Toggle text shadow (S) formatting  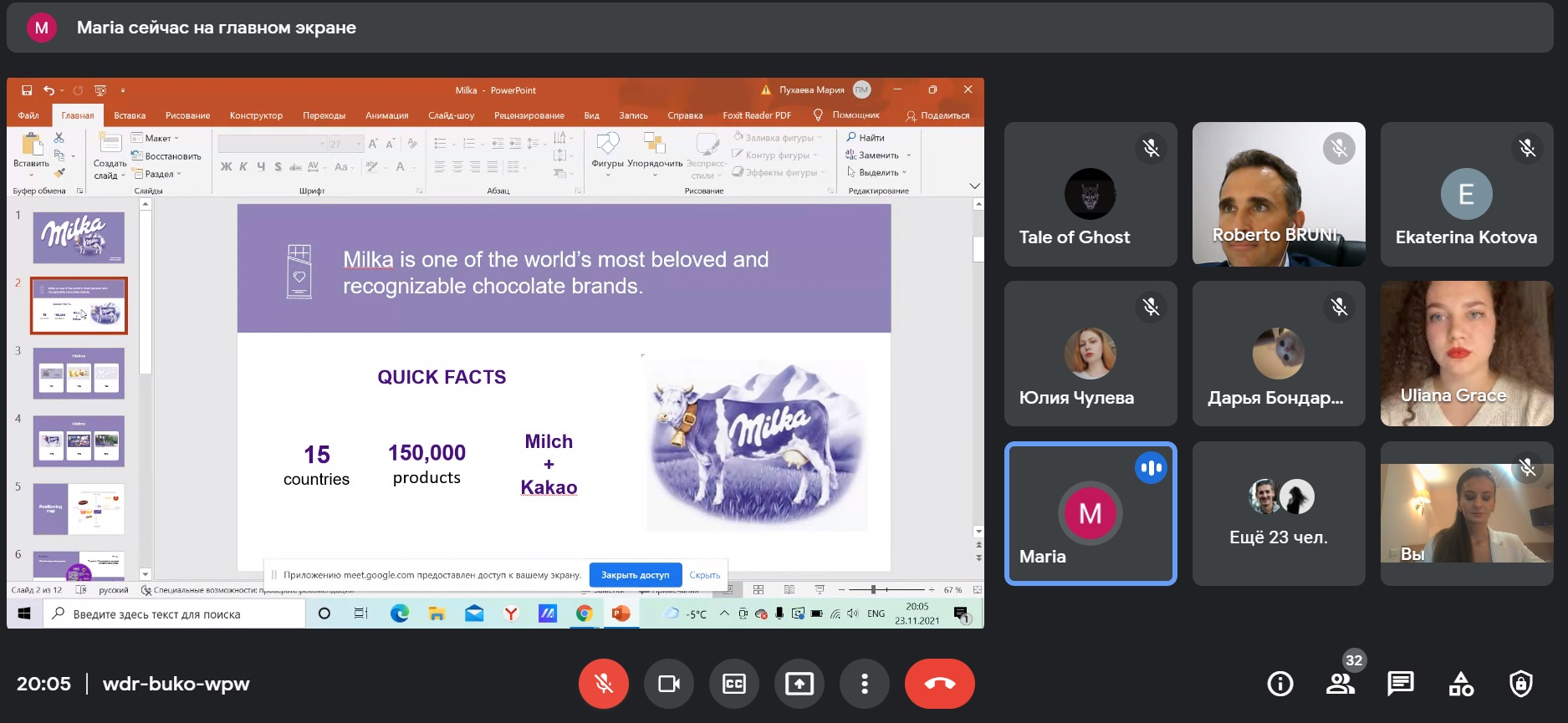click(278, 167)
